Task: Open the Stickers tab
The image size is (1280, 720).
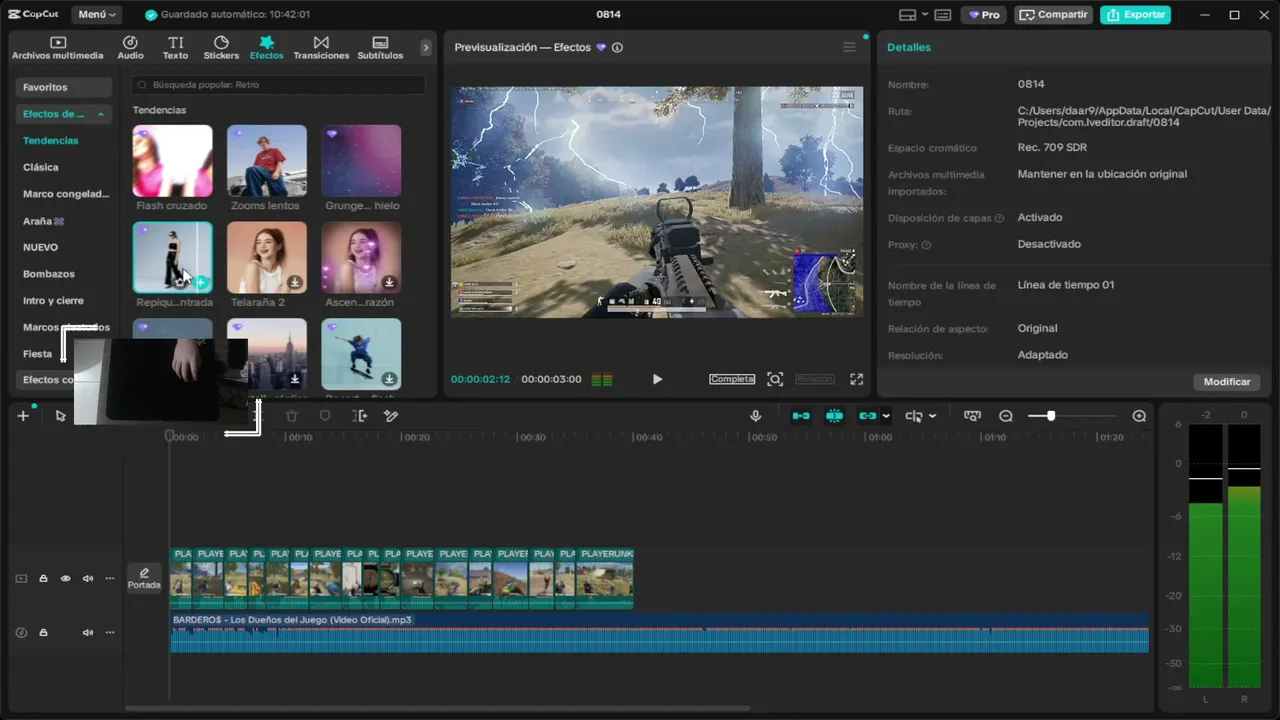Action: pos(221,48)
